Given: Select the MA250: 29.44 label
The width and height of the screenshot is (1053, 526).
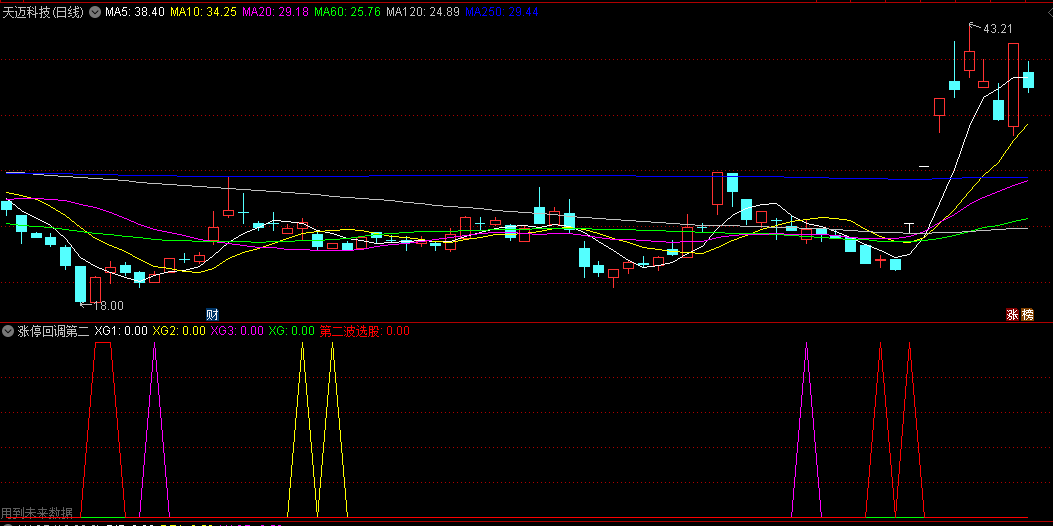Looking at the screenshot, I should [x=502, y=11].
